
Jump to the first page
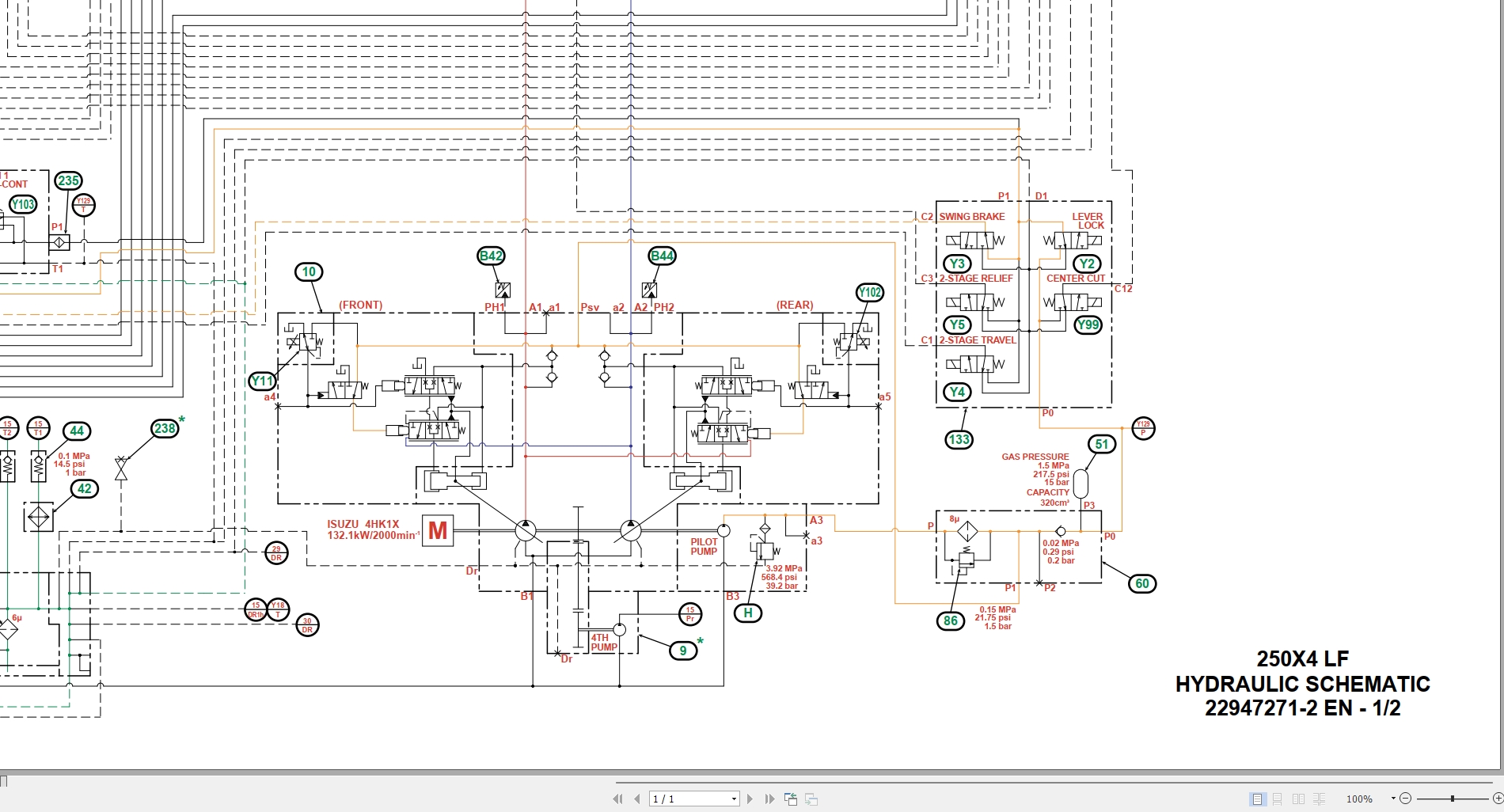618,799
